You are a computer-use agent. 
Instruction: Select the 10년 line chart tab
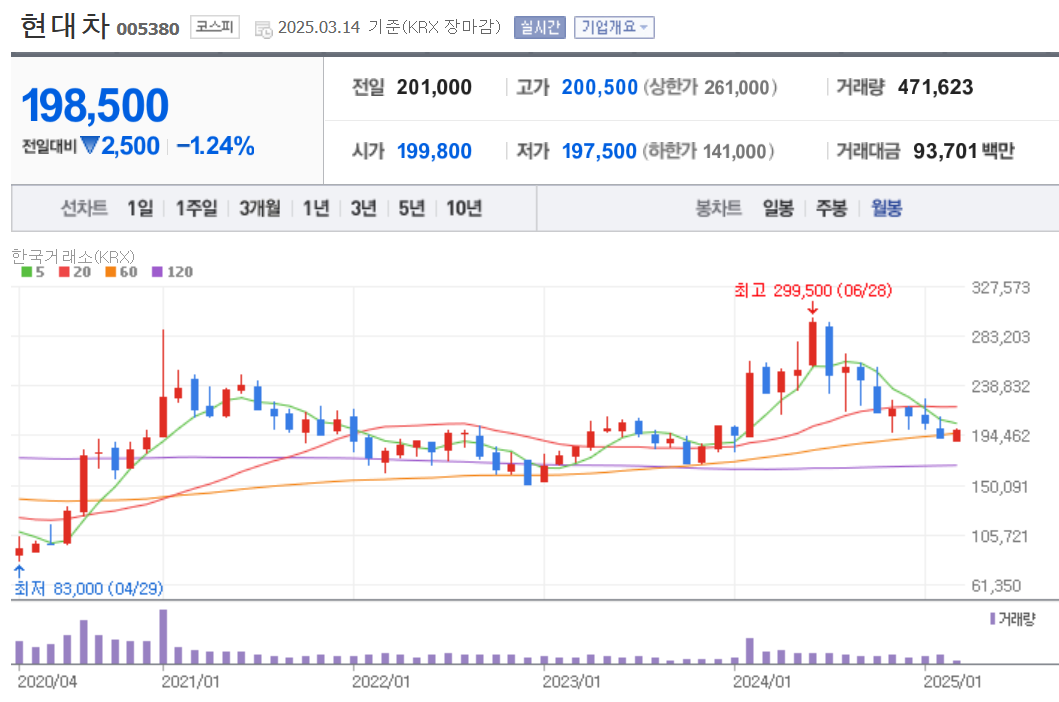[464, 208]
